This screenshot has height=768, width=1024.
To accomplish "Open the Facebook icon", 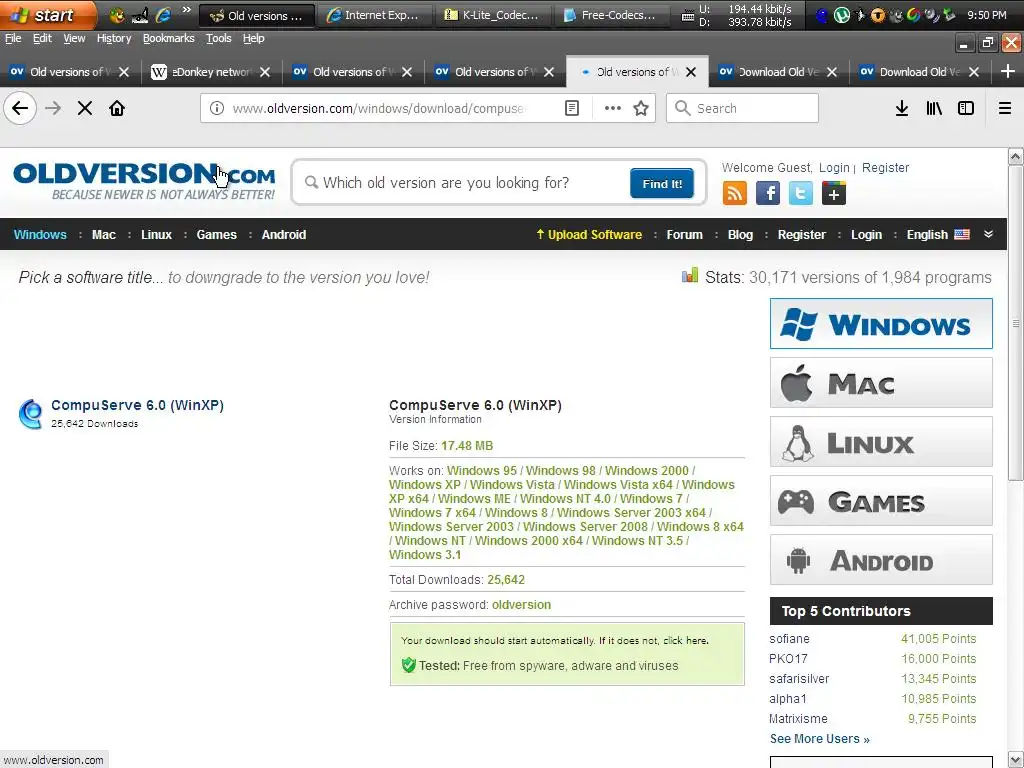I will click(x=768, y=193).
